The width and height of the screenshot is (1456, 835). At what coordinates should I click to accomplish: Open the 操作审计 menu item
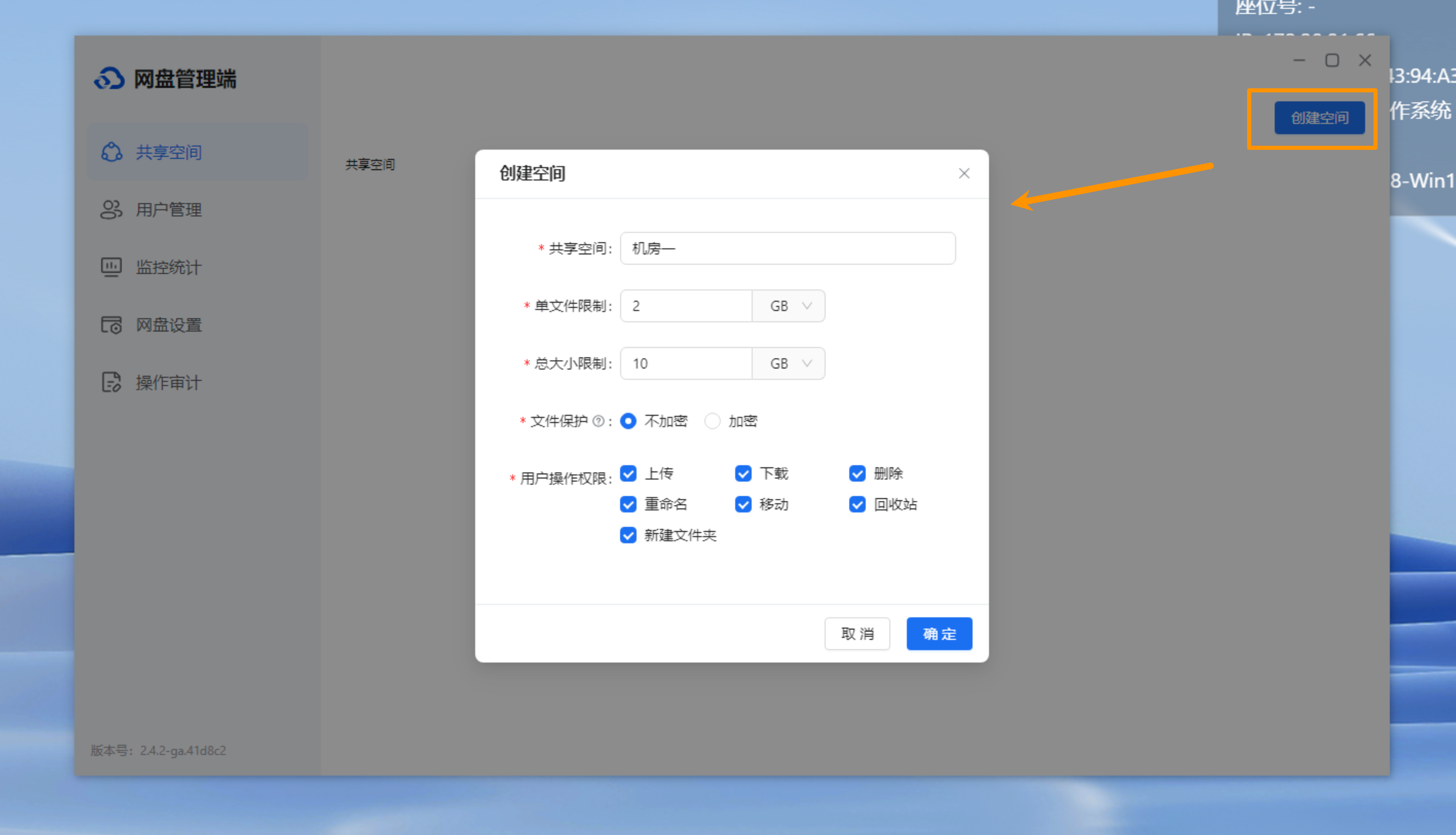pyautogui.click(x=169, y=382)
